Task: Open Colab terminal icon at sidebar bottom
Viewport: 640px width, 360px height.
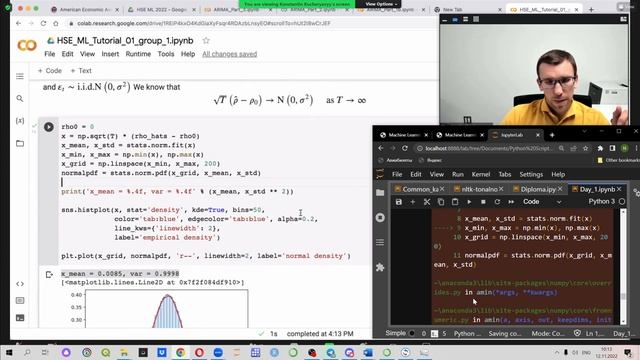Action: 20,318
